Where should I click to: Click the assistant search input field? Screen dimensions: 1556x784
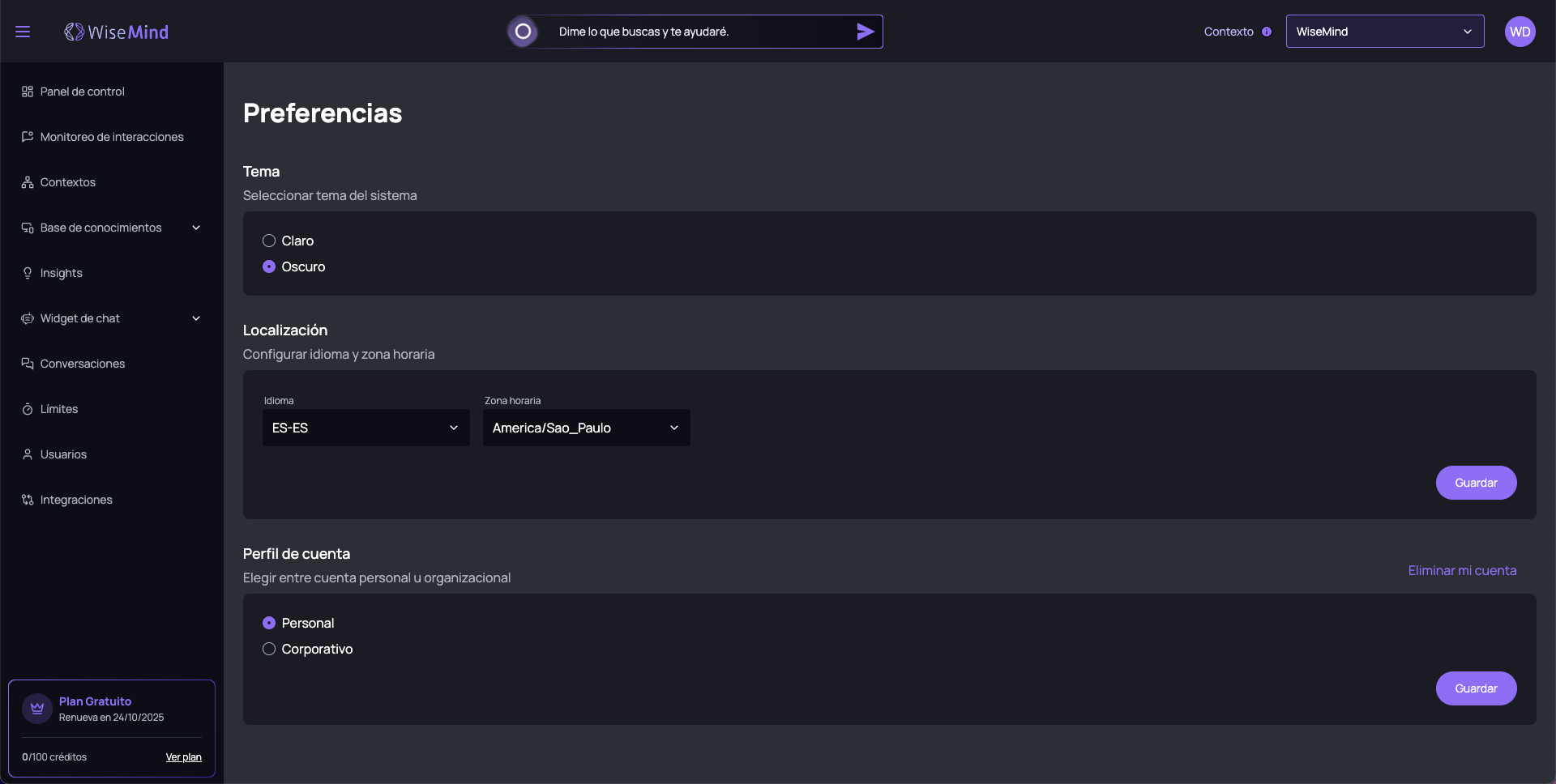(697, 32)
